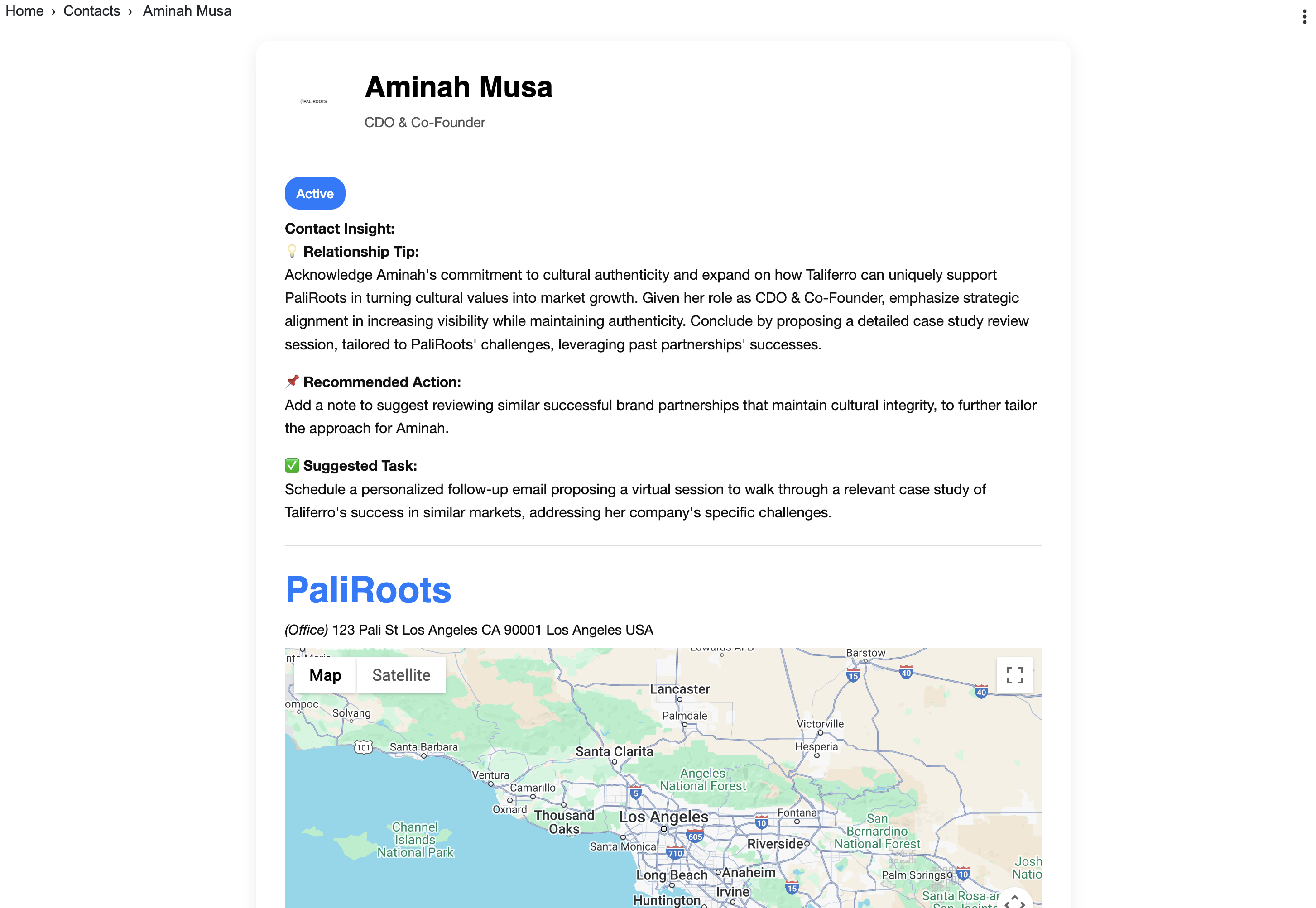Click the 'CDO & Co-Founder' title text
This screenshot has height=908, width=1316.
[425, 122]
